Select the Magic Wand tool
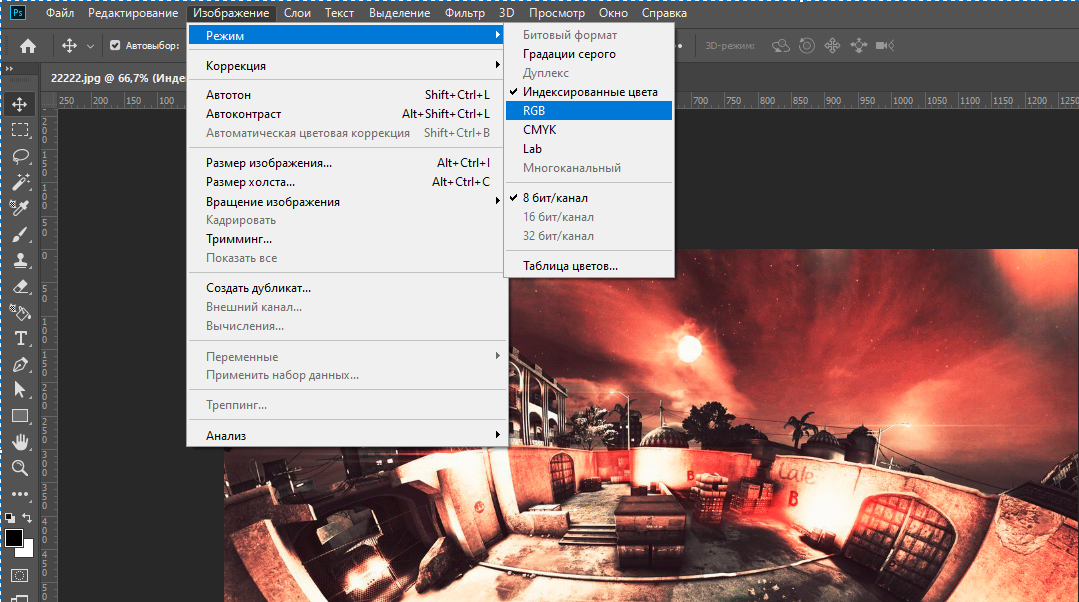The height and width of the screenshot is (602, 1079). pyautogui.click(x=19, y=182)
